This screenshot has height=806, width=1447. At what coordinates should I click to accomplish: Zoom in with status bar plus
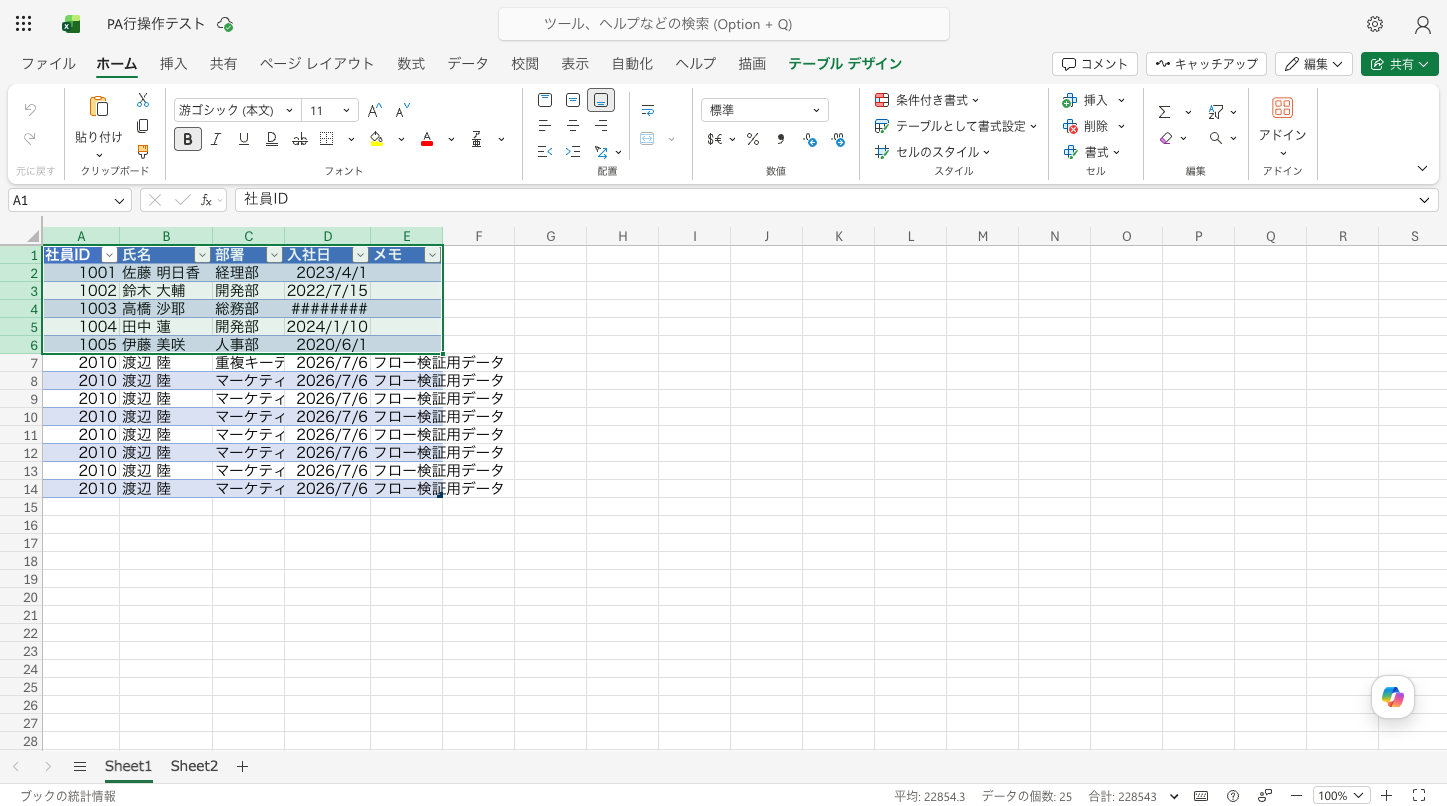coord(1386,796)
